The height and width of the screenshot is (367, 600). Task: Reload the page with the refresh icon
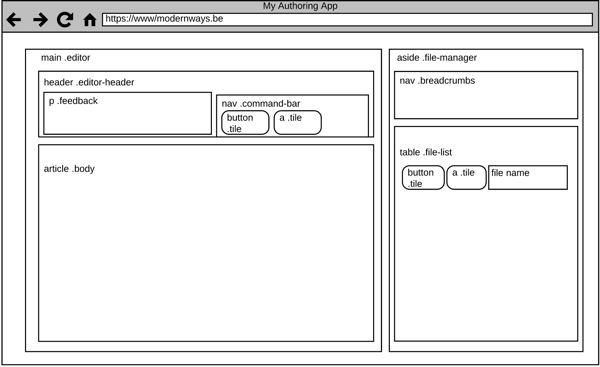click(65, 20)
